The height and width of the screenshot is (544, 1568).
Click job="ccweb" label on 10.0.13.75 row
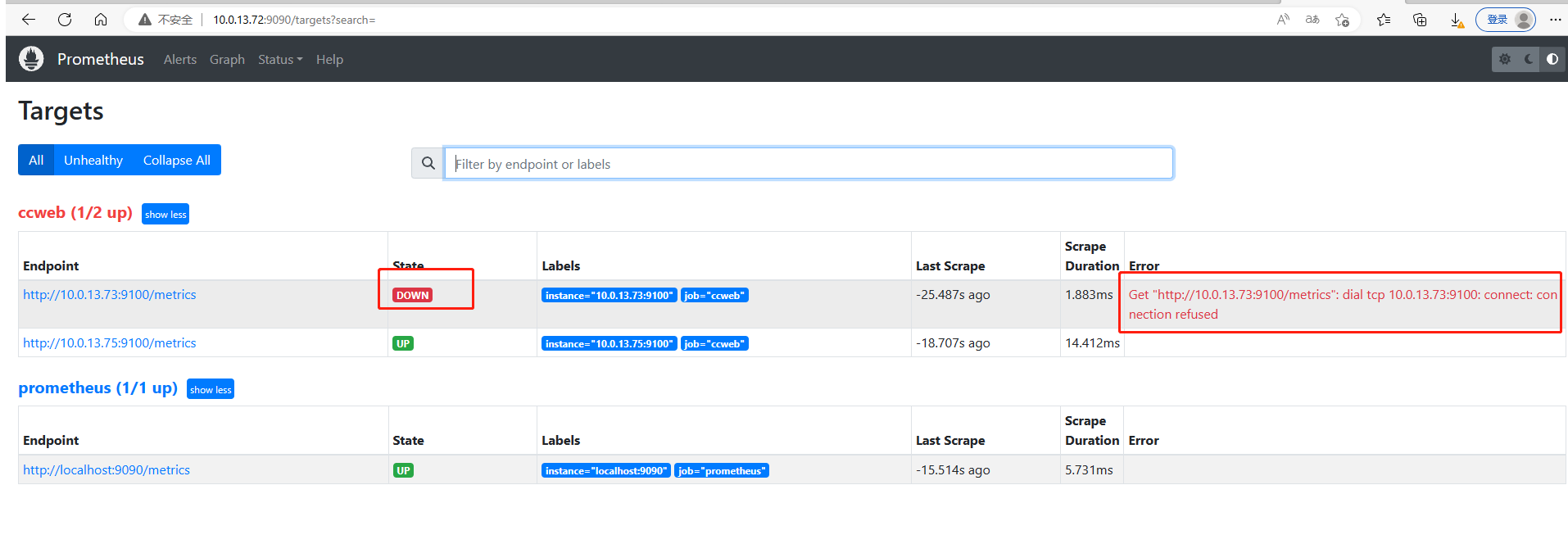tap(714, 343)
